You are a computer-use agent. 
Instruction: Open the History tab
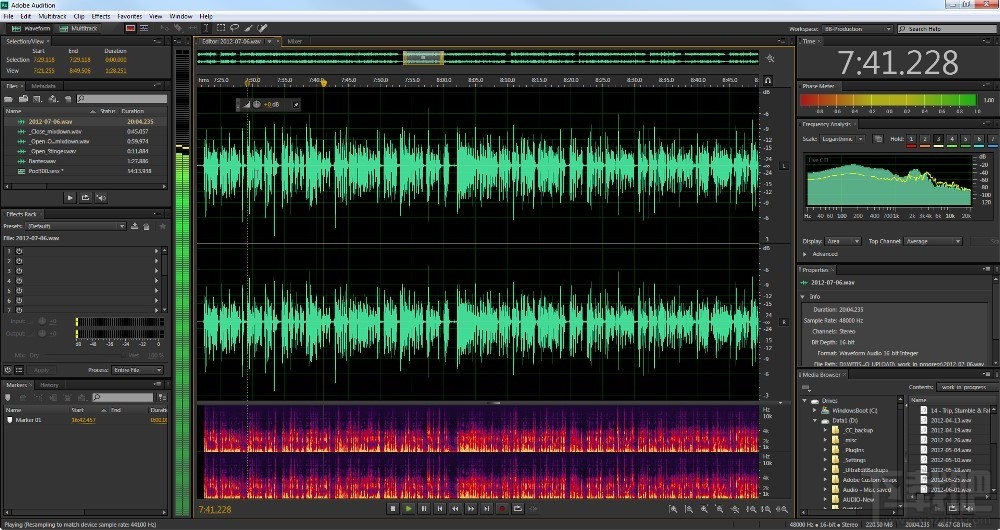[49, 385]
